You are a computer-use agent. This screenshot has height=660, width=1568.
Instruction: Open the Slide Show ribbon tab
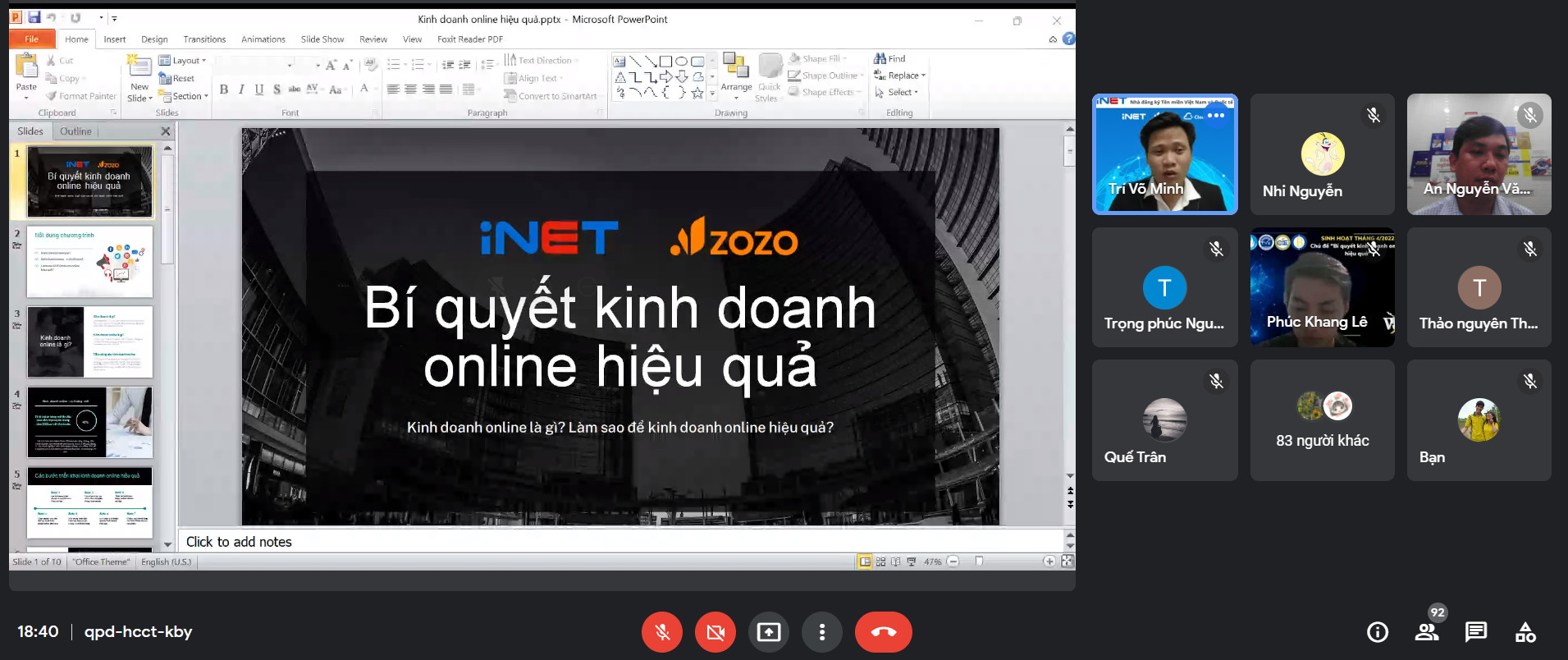click(x=322, y=39)
